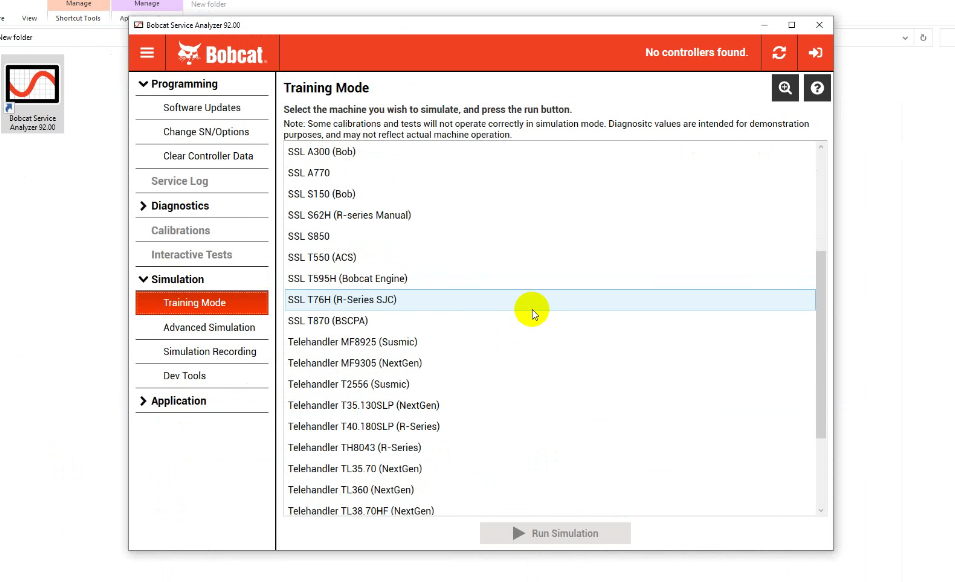Click the Run Simulation button

(x=555, y=533)
